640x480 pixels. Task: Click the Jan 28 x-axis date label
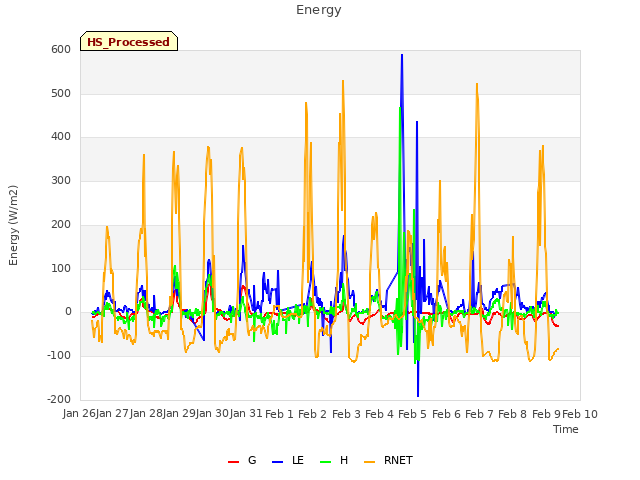[146, 414]
